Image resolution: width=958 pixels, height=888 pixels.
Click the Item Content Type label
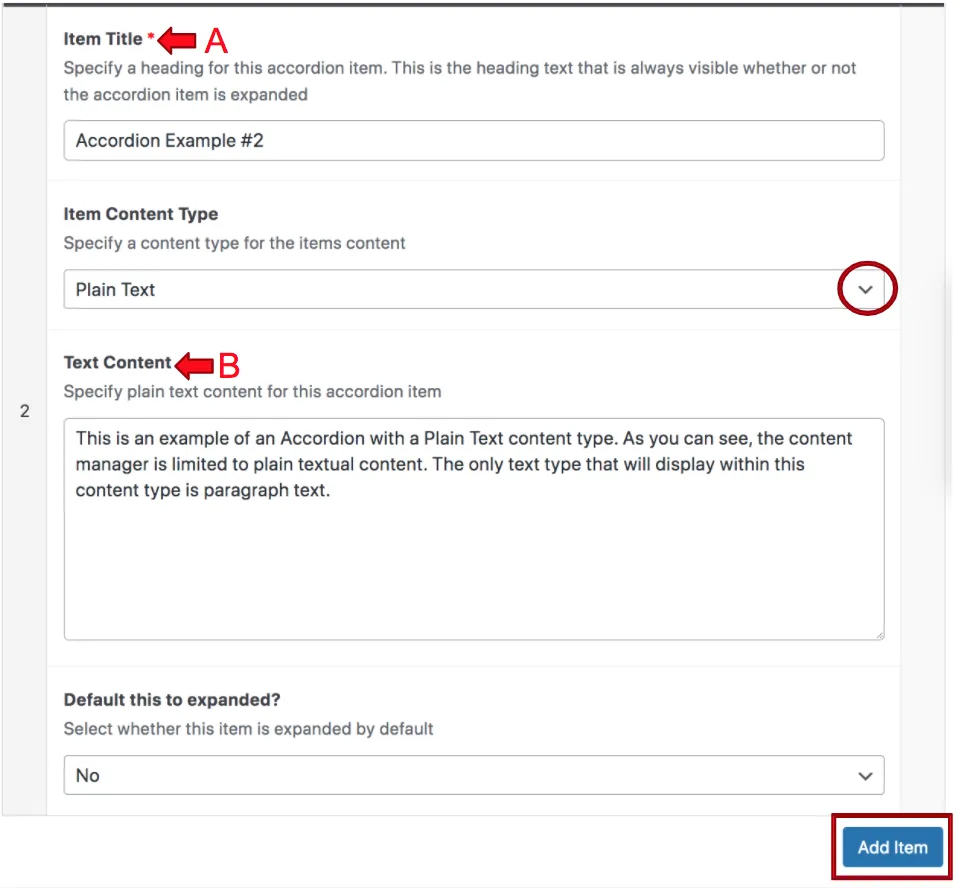click(141, 214)
